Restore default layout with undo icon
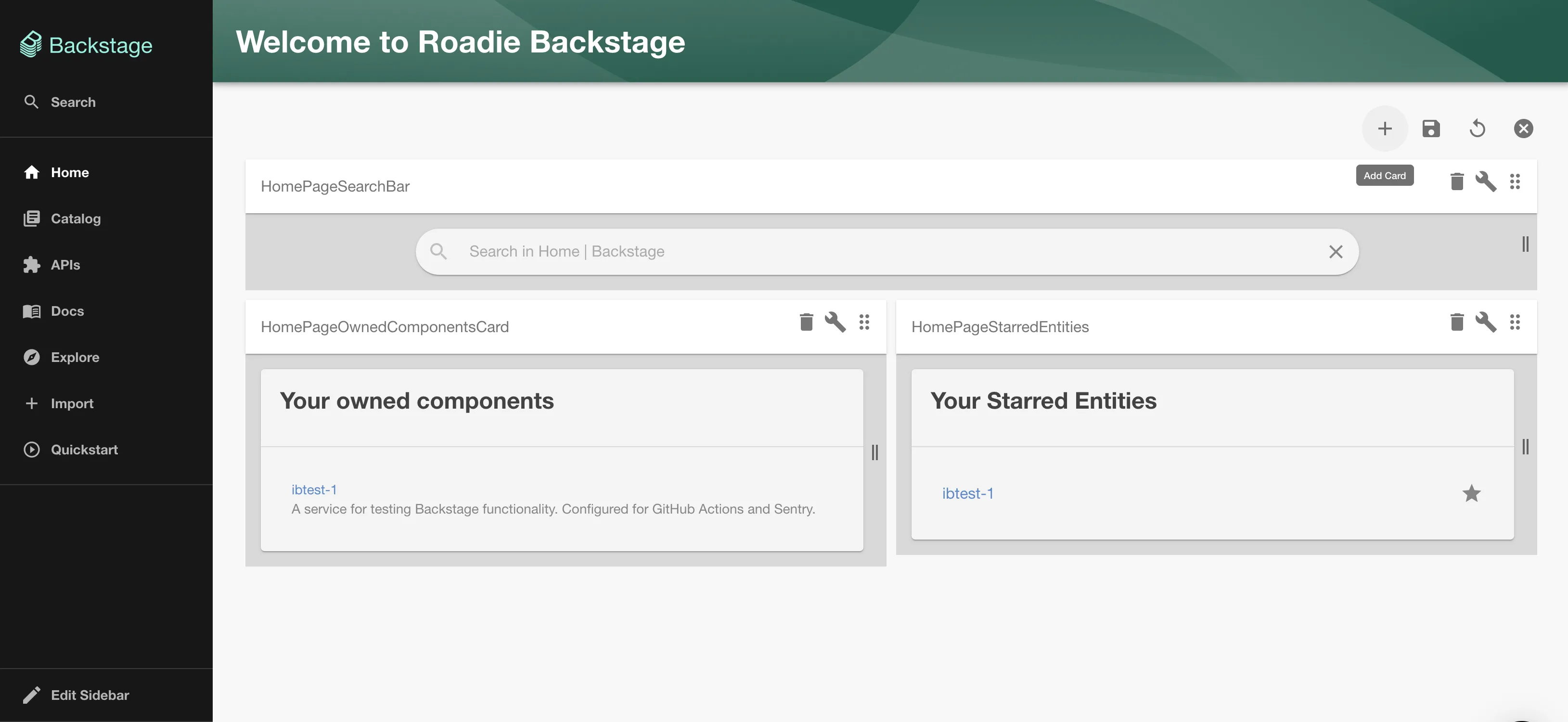Screen dimensions: 1568x722 coord(1478,129)
